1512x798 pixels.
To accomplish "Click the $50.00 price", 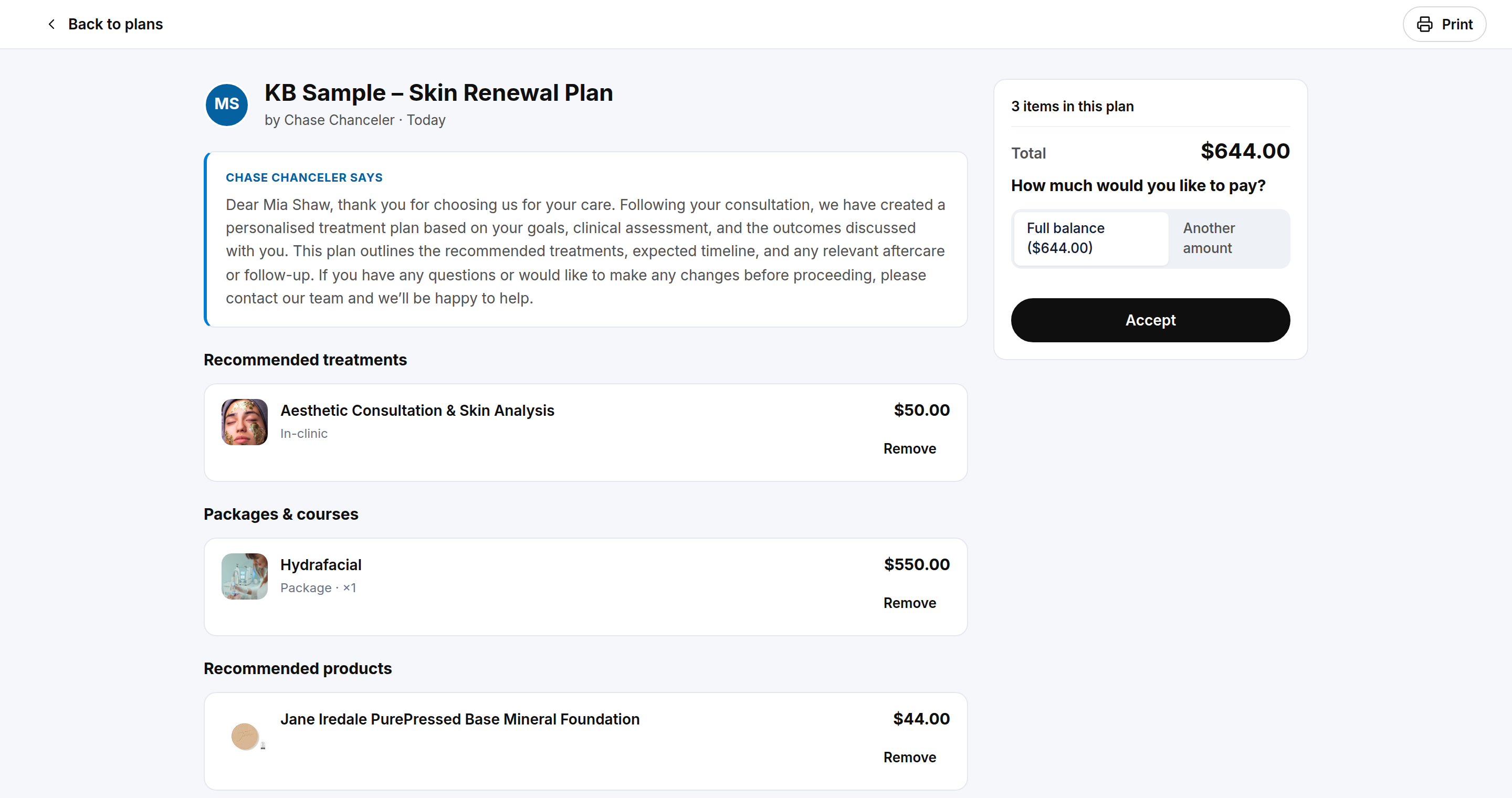I will (x=921, y=410).
